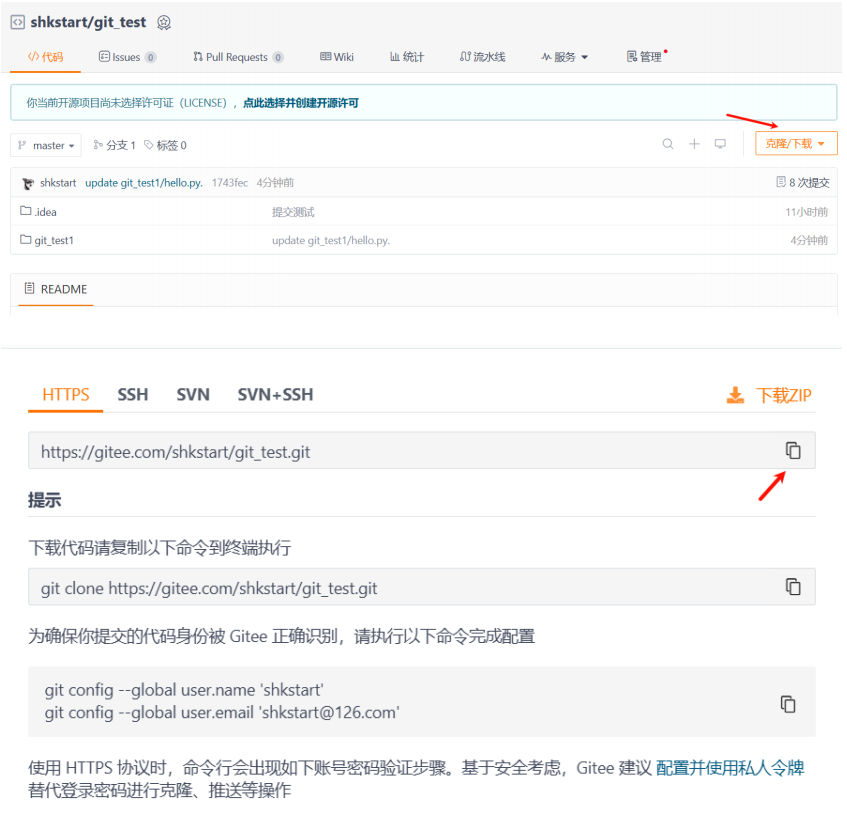The image size is (847, 817).
Task: Click the https://gitee.com/shkstart/git_test.git URL field
Action: pyautogui.click(x=421, y=451)
